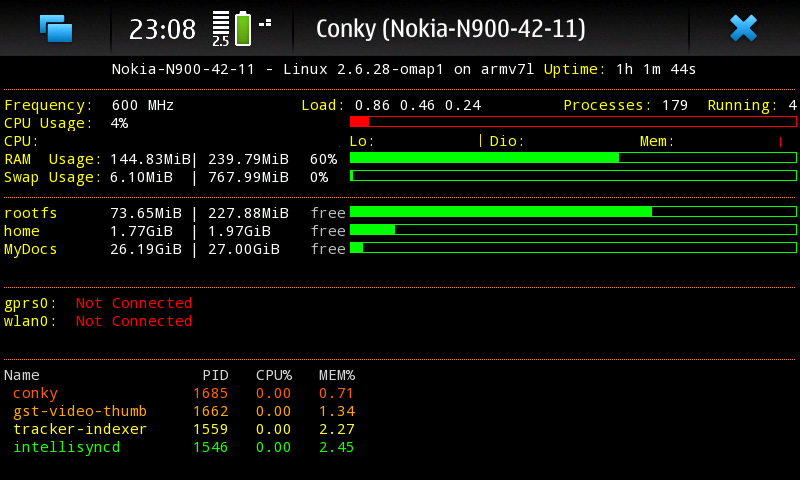Click the rootfs label
The image size is (800, 480).
(x=31, y=213)
